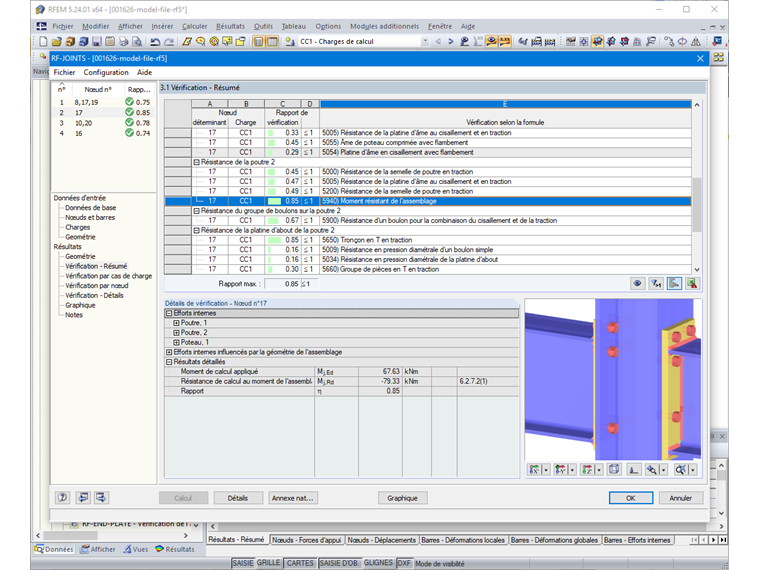
Task: Go to next load case arrow
Action: click(x=451, y=42)
